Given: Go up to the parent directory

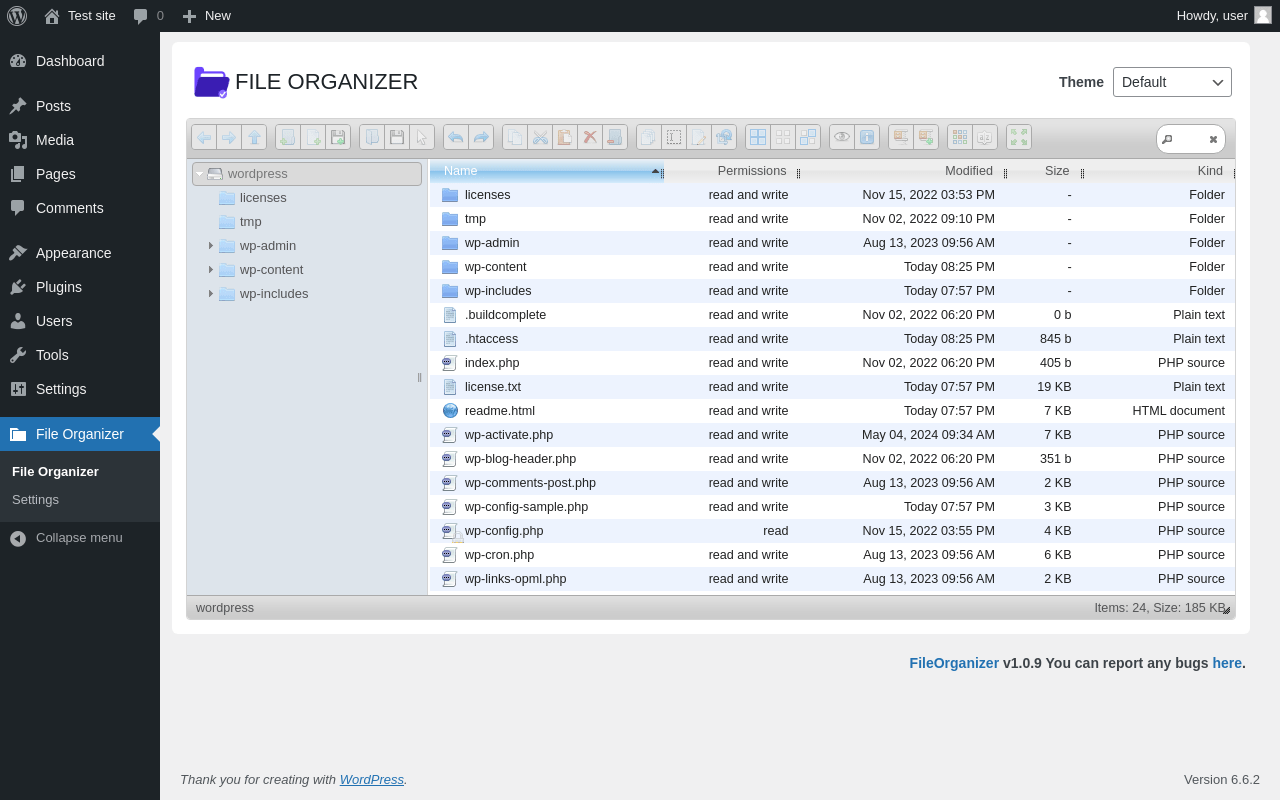Looking at the screenshot, I should [x=254, y=137].
